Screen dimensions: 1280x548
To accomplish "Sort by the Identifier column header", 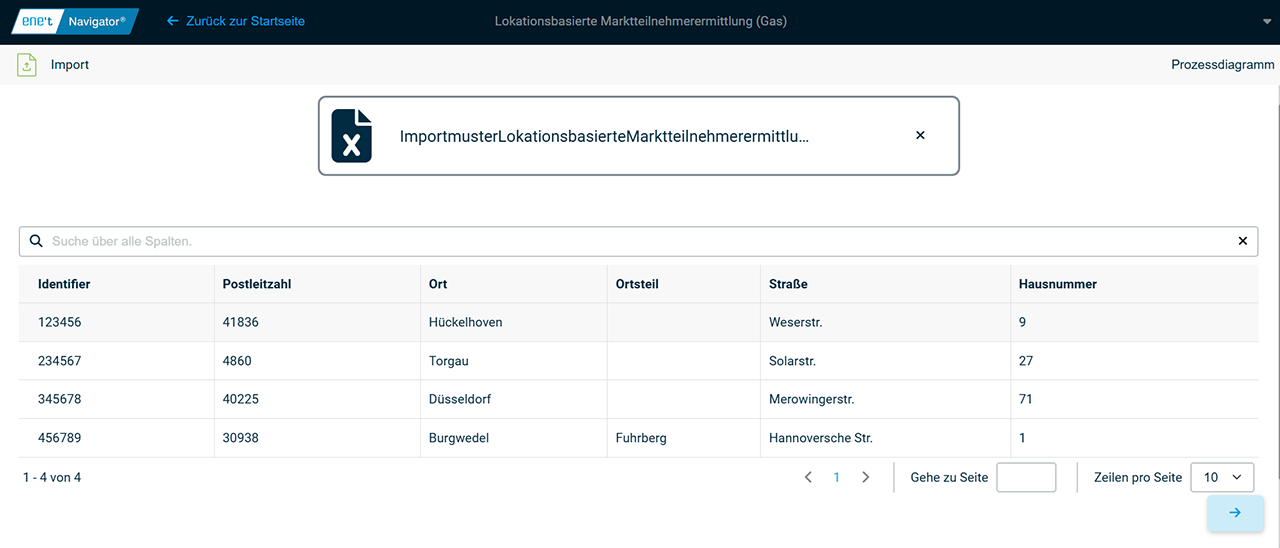I will (64, 284).
